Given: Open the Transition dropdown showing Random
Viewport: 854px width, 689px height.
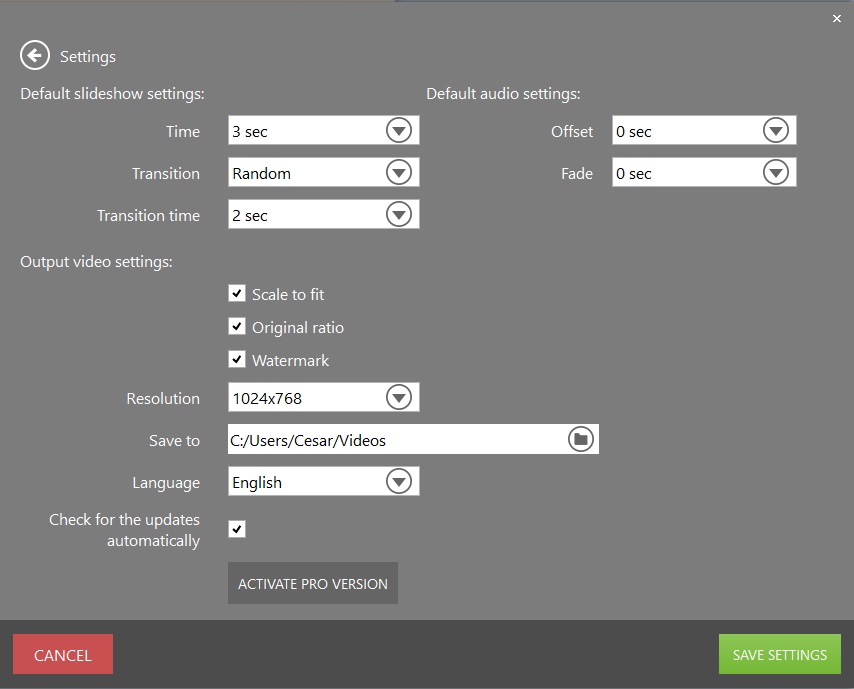Looking at the screenshot, I should tap(398, 171).
